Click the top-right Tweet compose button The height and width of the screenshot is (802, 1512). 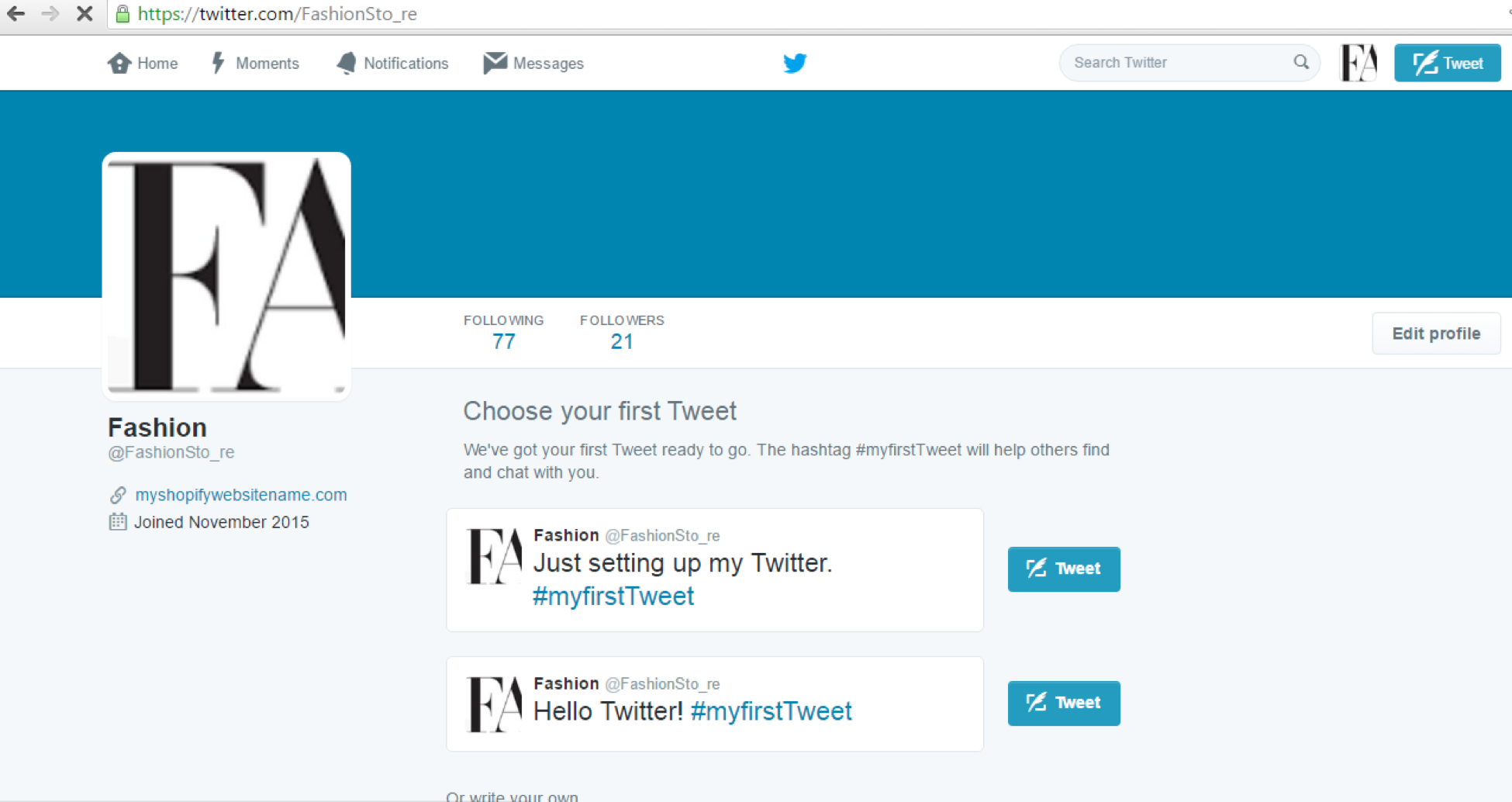[1448, 63]
